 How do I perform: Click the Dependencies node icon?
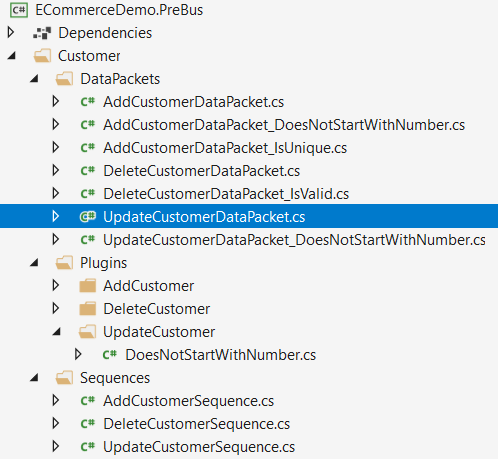tap(42, 33)
